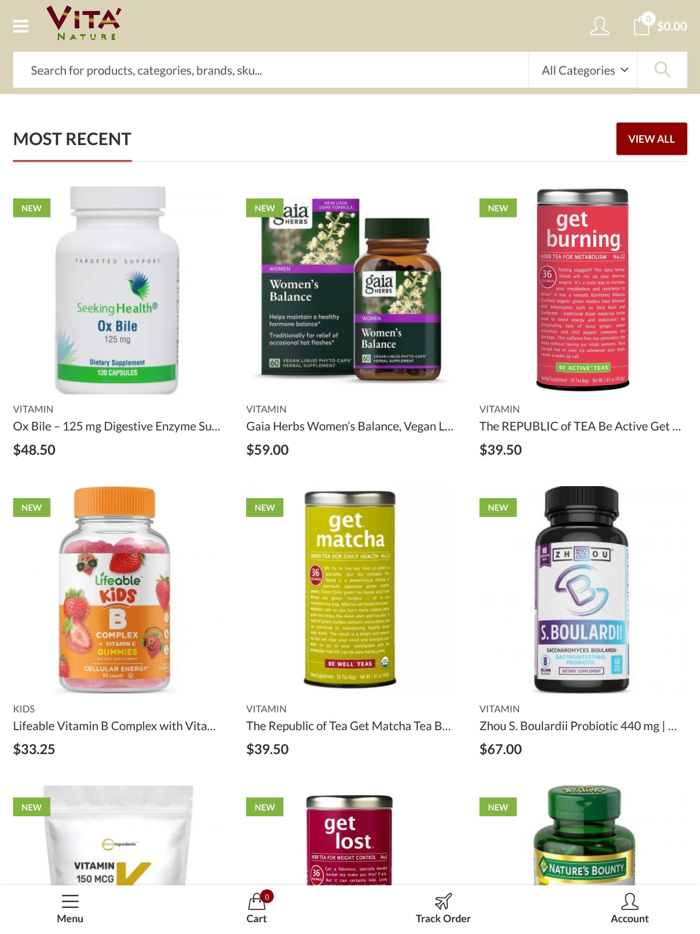The image size is (700, 934).
Task: Open Gaia Herbs Women's Balance title link
Action: [x=350, y=426]
